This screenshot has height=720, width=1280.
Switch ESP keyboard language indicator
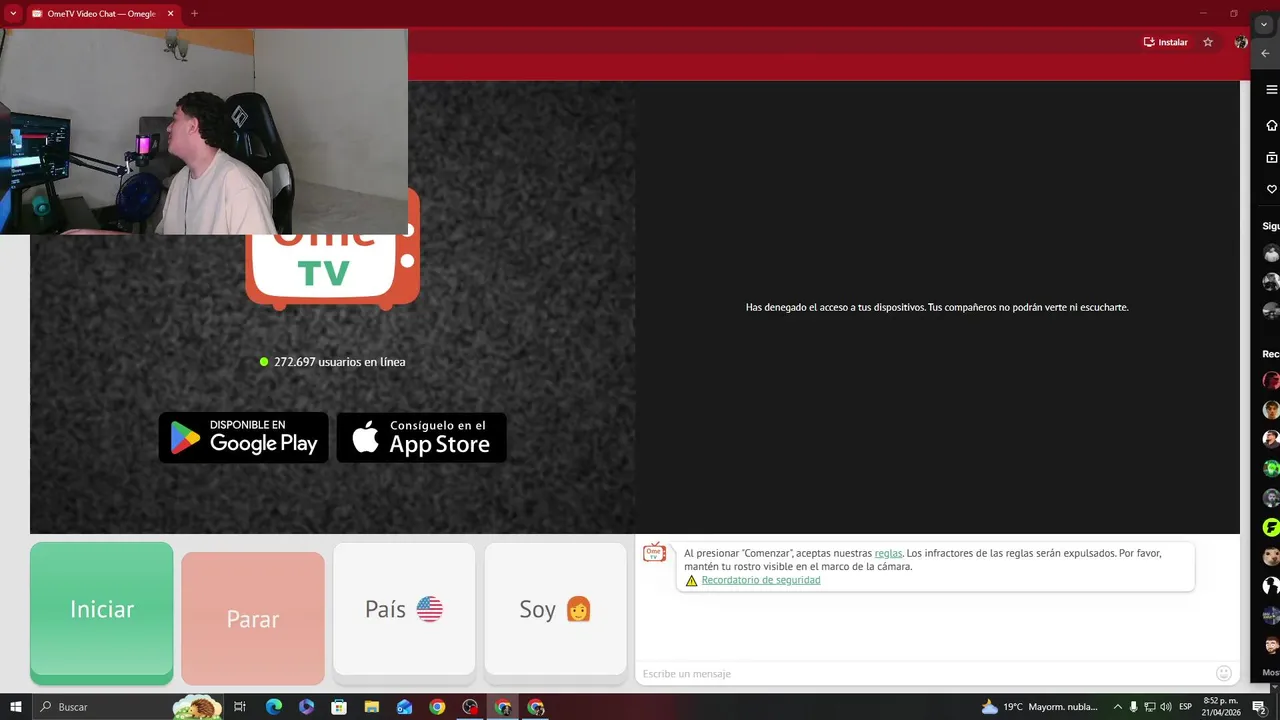click(1186, 707)
